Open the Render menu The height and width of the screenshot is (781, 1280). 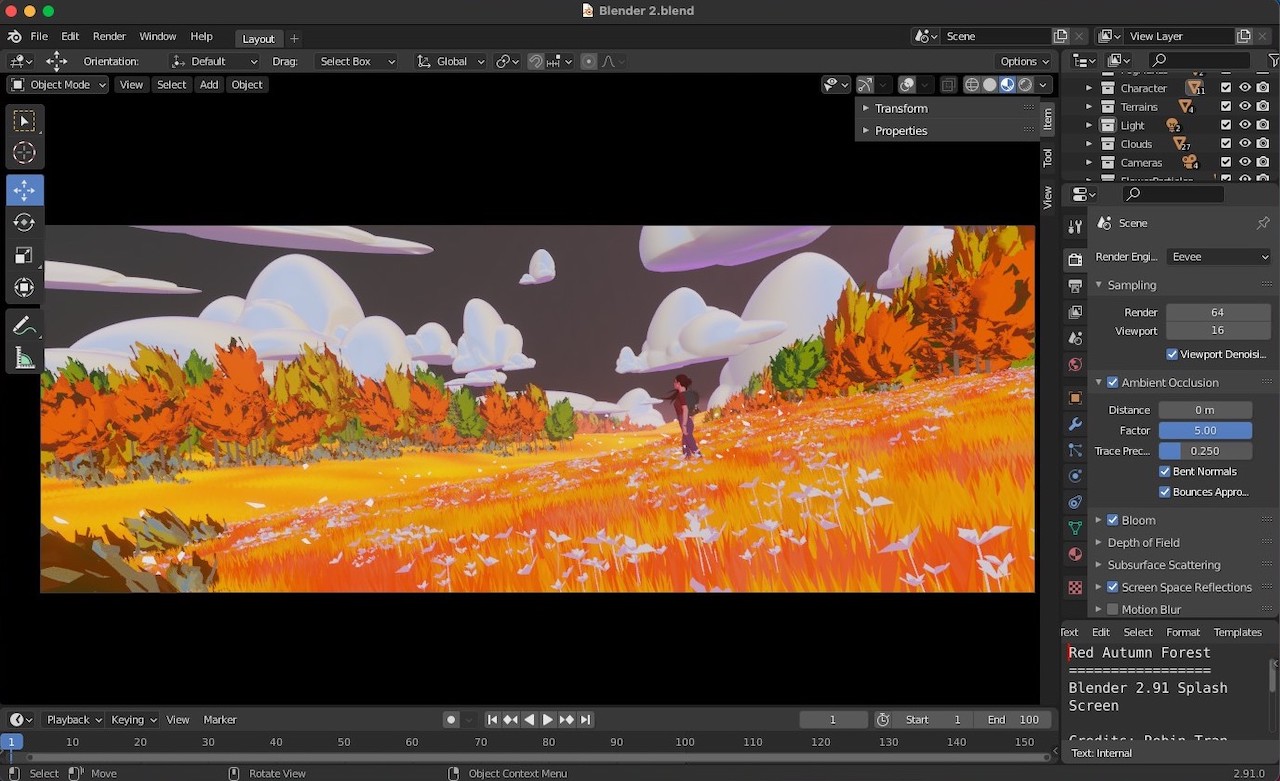[109, 36]
